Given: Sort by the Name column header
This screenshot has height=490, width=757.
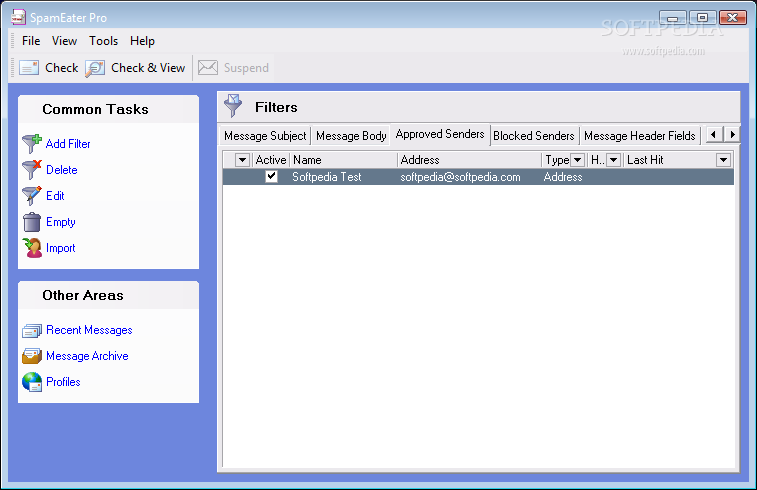Looking at the screenshot, I should coord(344,160).
